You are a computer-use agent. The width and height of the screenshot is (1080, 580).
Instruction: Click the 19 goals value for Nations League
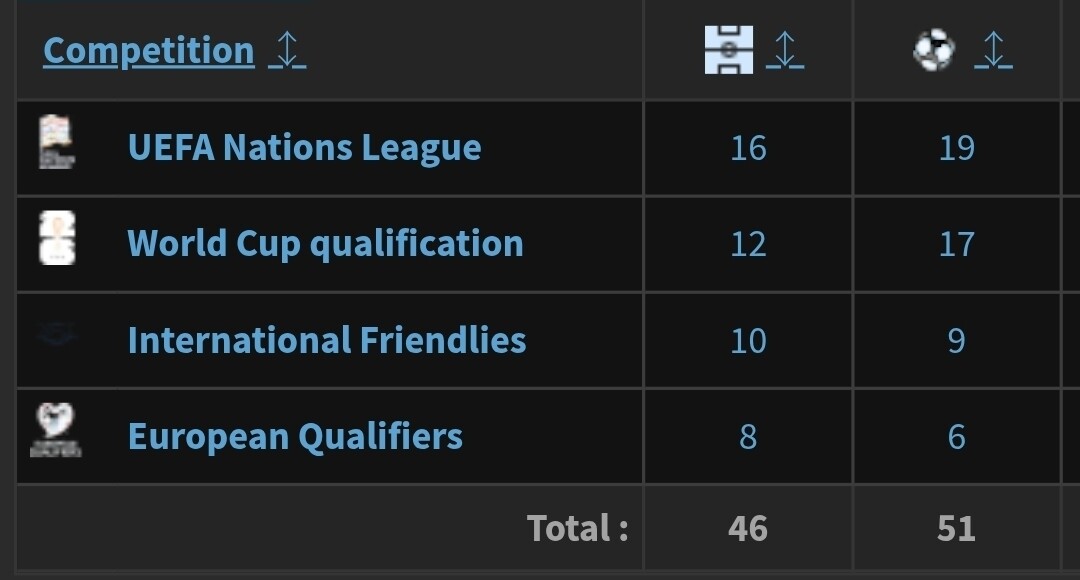point(957,148)
